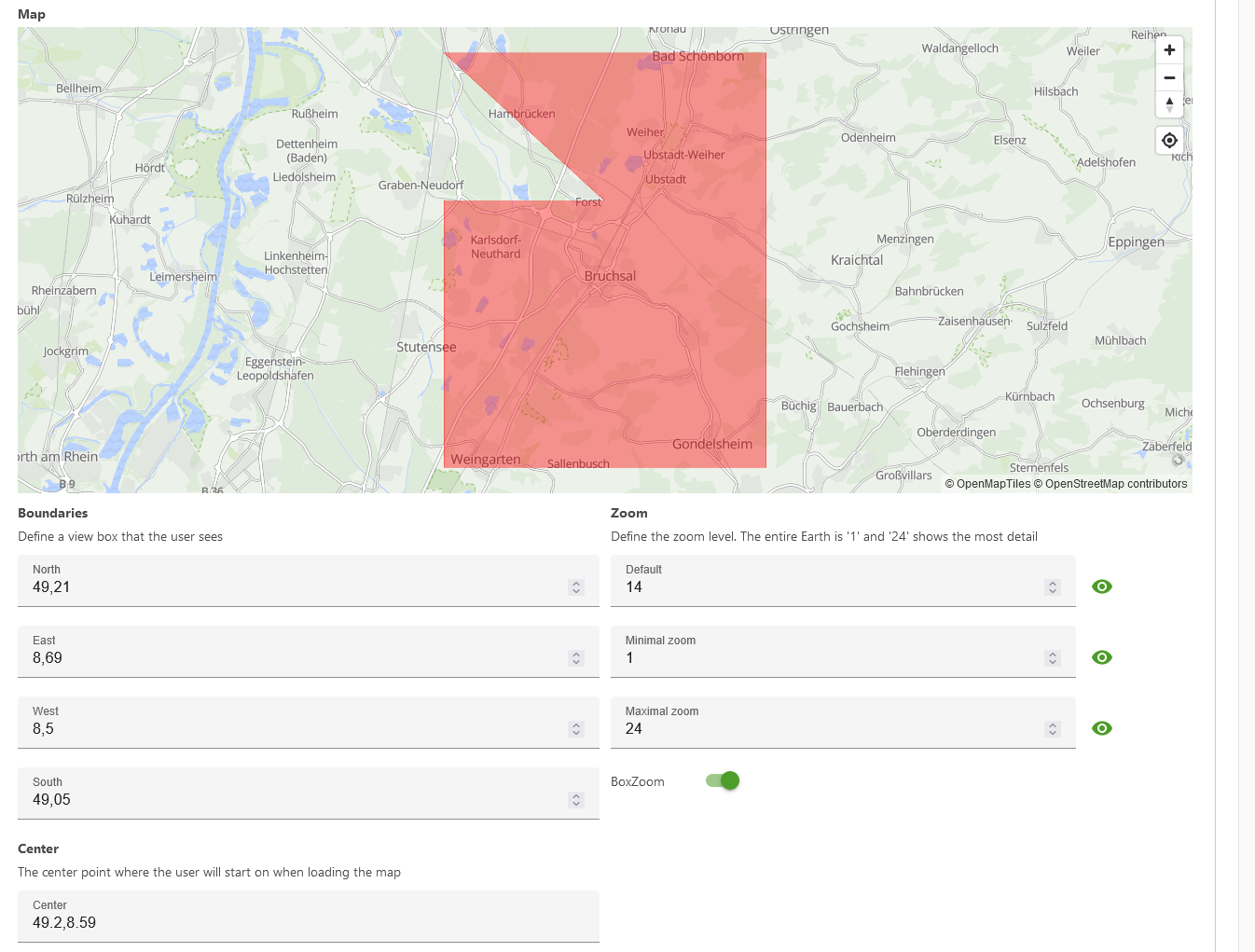Image resolution: width=1255 pixels, height=952 pixels.
Task: Adjust the East value with its stepper control
Action: [x=576, y=657]
